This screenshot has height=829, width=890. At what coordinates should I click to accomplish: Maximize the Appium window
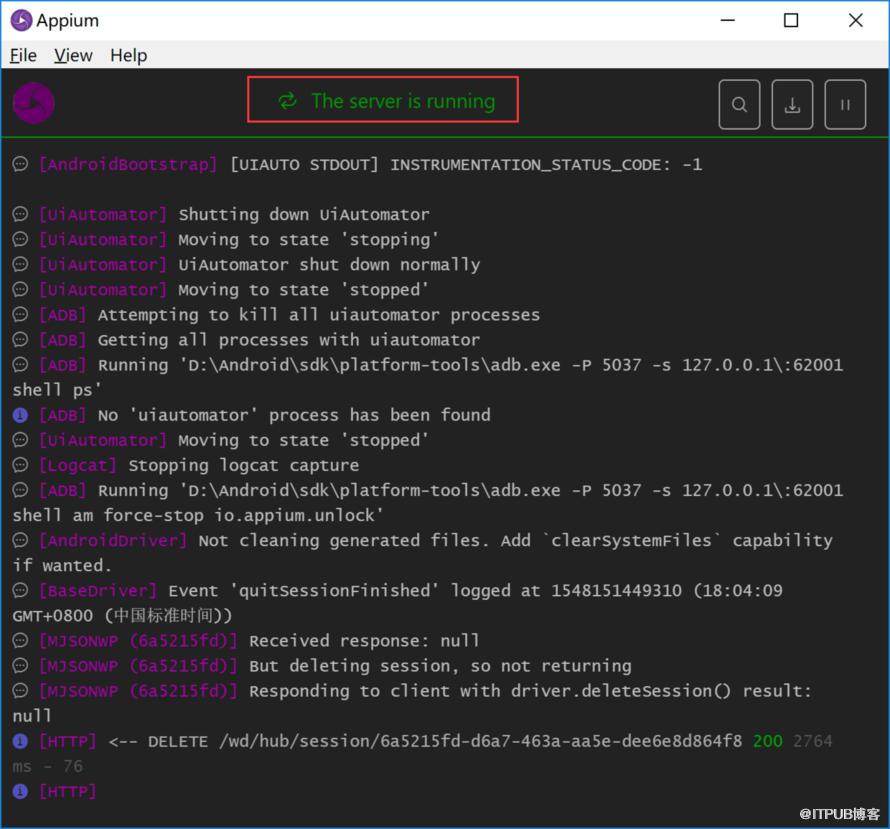(x=791, y=20)
